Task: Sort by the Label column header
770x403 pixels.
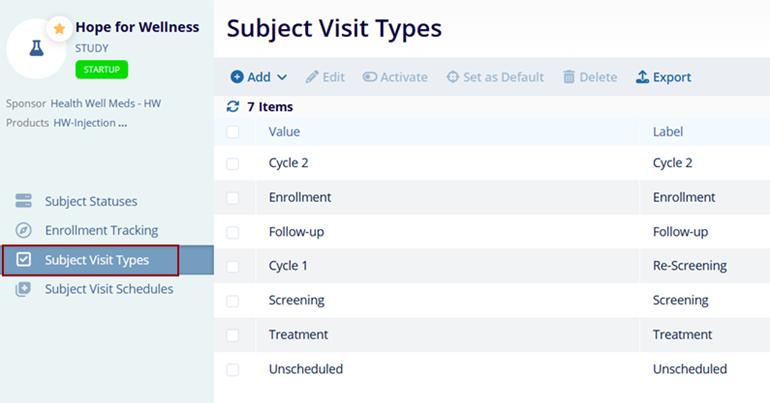Action: [x=667, y=132]
